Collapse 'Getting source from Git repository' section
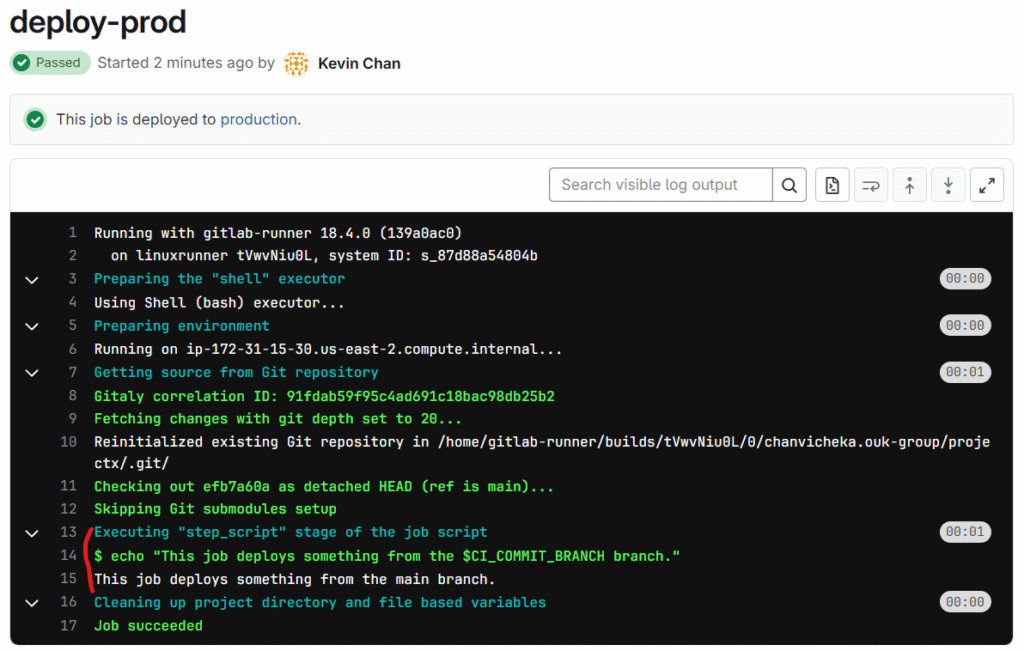Image resolution: width=1024 pixels, height=651 pixels. [x=32, y=373]
